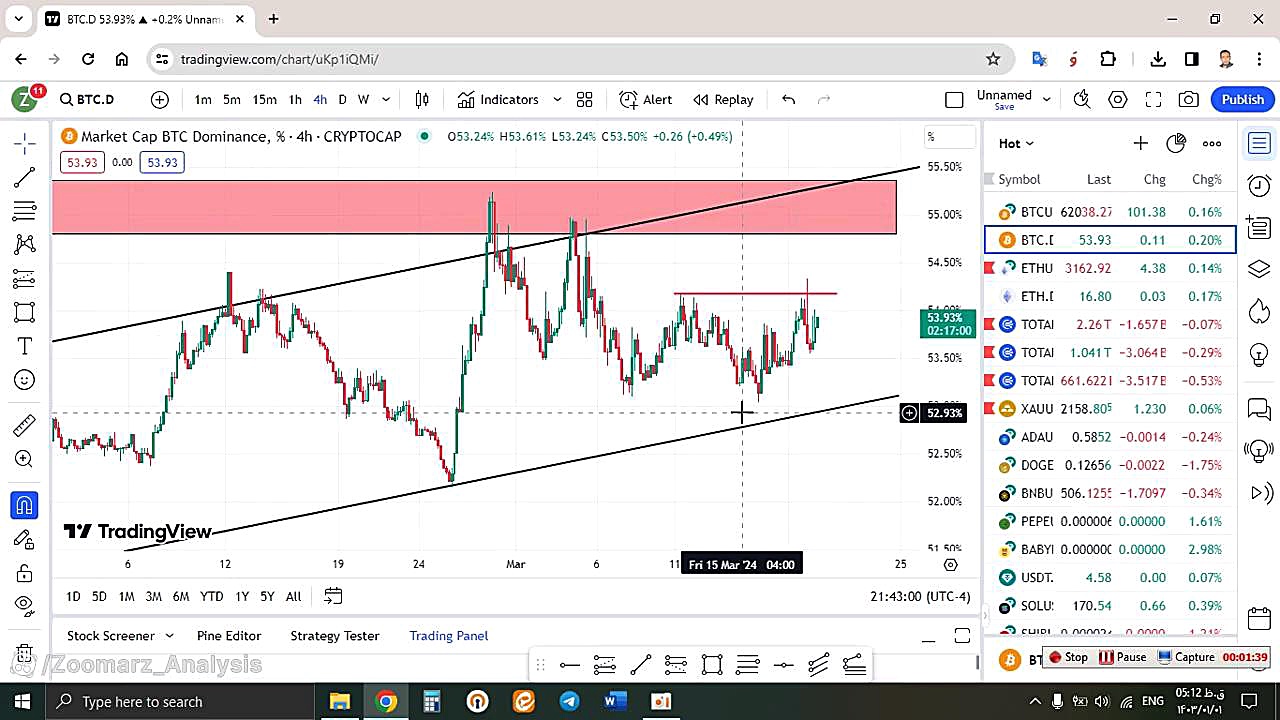Open the candle chart style selector
Viewport: 1280px width, 720px height.
422,99
